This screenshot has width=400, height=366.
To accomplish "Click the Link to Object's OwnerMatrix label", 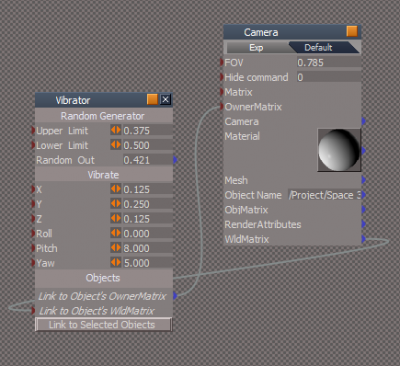I will [102, 296].
